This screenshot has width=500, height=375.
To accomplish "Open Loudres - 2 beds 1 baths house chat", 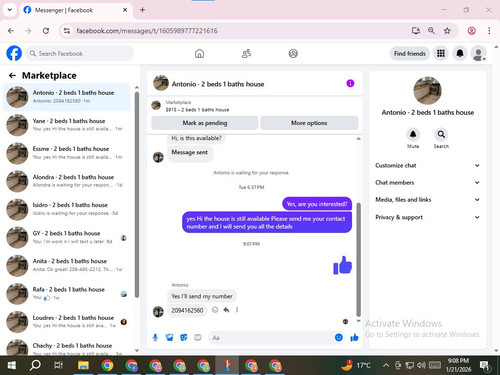I will pos(67,322).
